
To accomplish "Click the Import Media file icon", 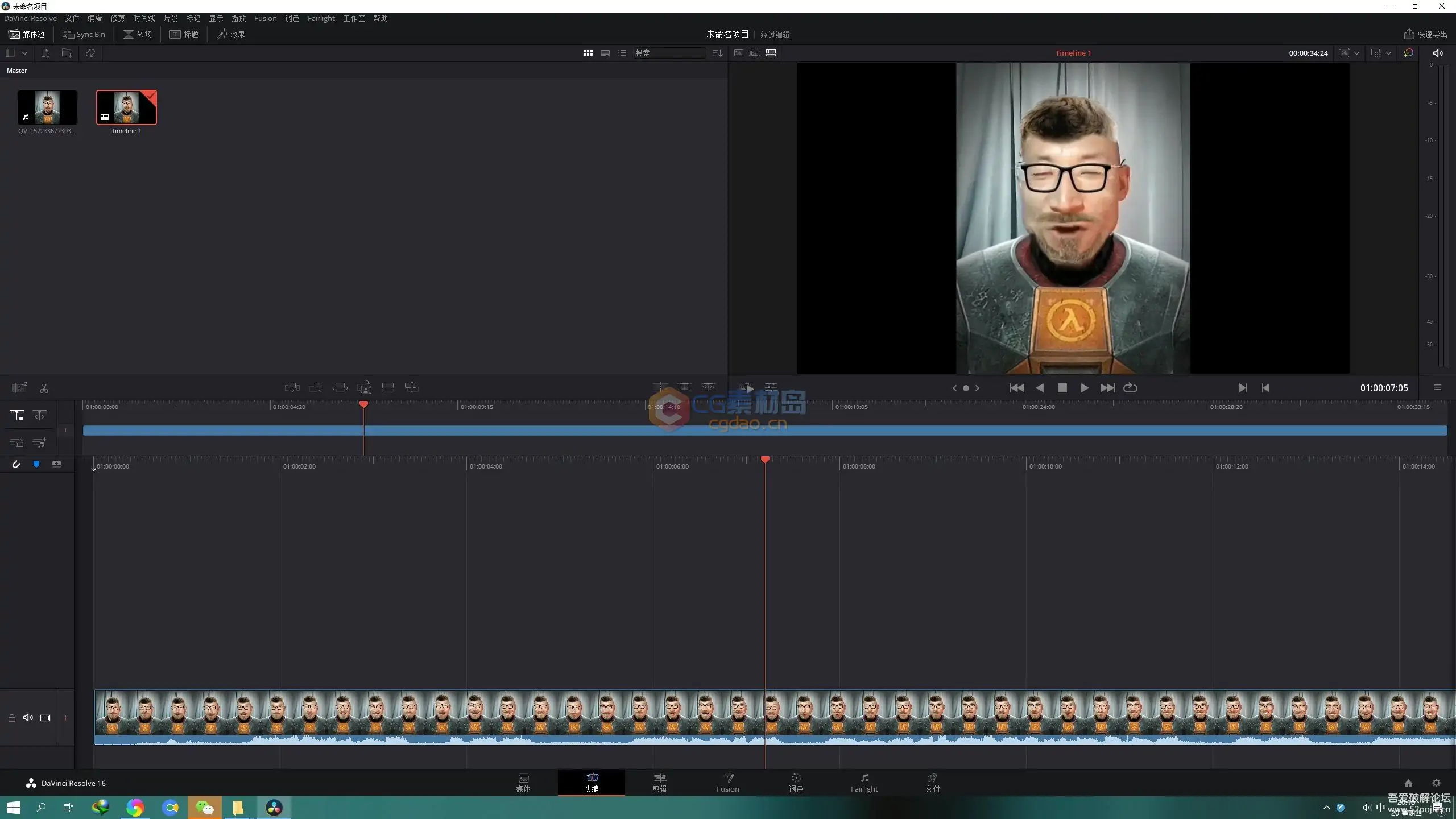I will (45, 53).
